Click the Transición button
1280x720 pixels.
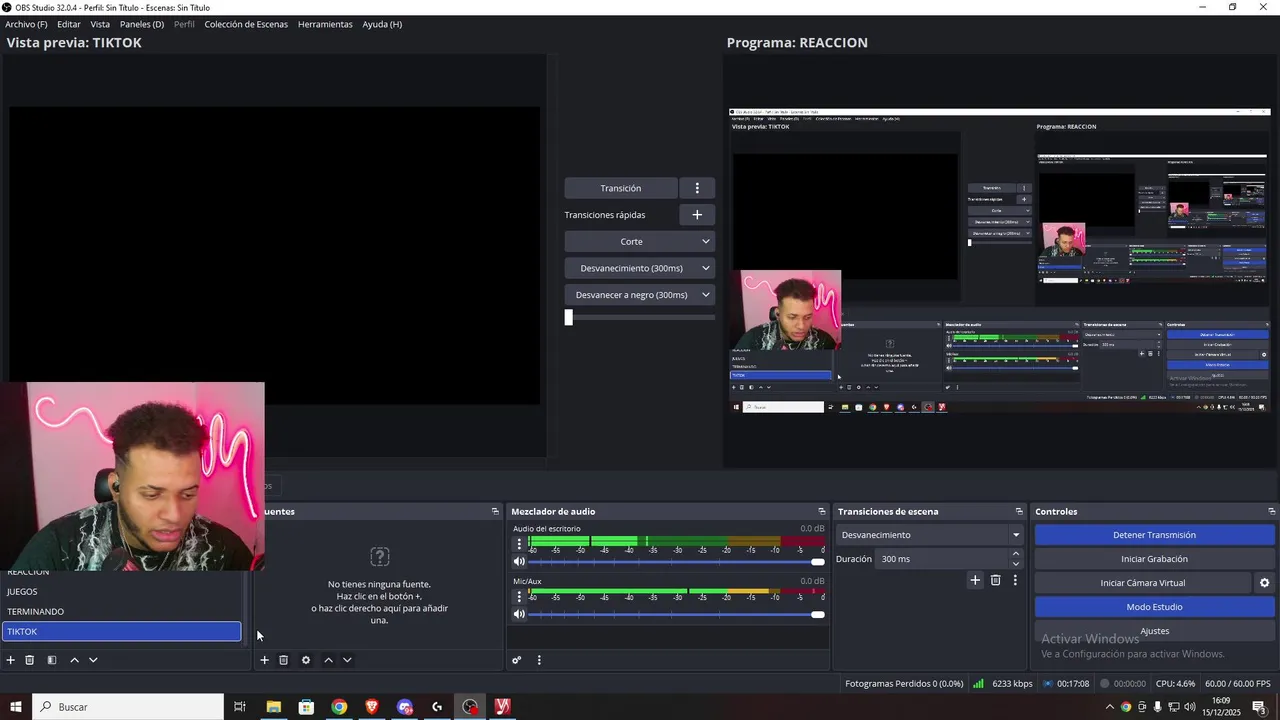tap(621, 188)
